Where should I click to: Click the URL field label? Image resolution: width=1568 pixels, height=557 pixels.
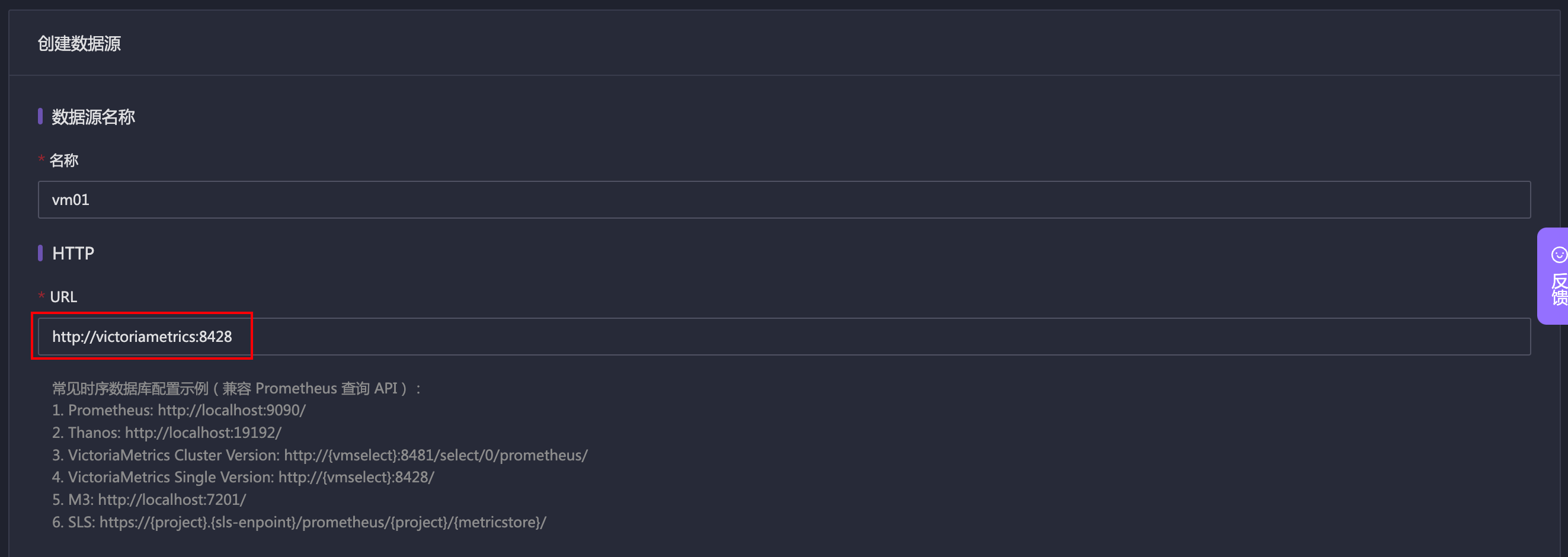63,297
